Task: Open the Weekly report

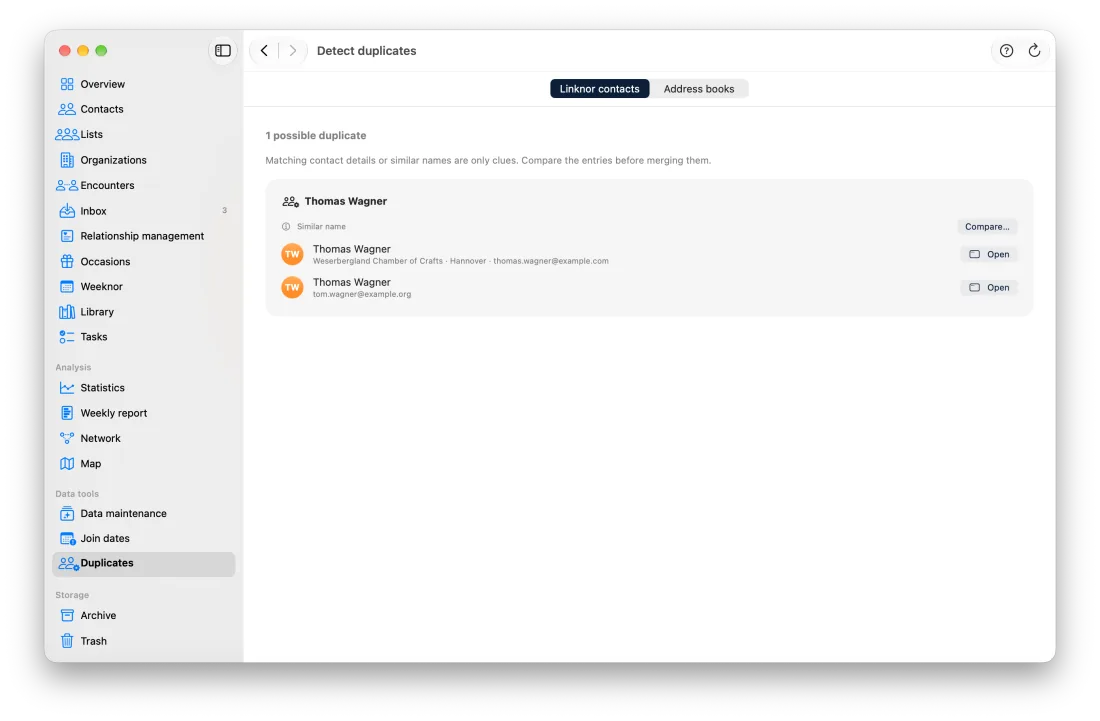Action: [143, 413]
